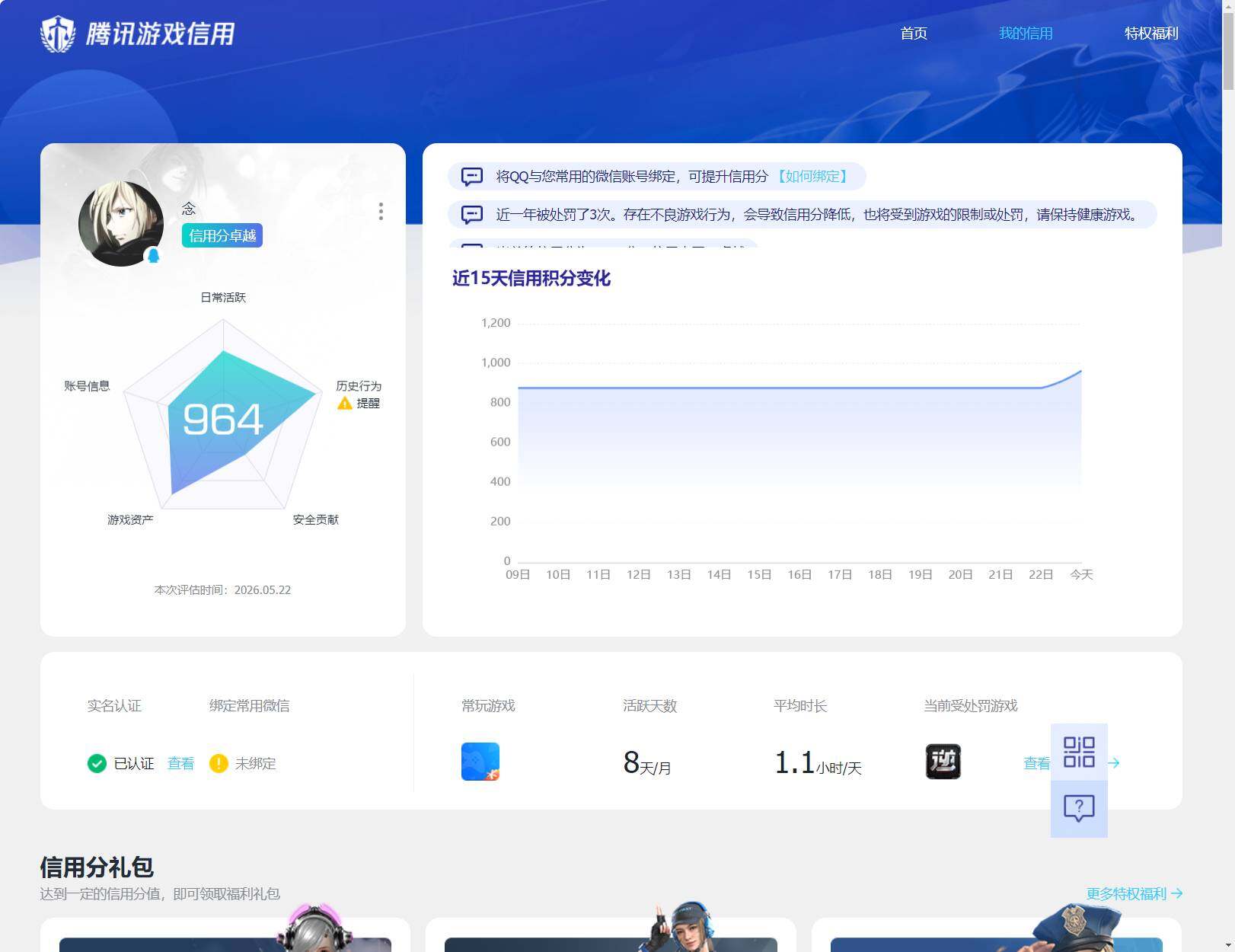Click the arrow next to punished game 查看

[x=1114, y=763]
